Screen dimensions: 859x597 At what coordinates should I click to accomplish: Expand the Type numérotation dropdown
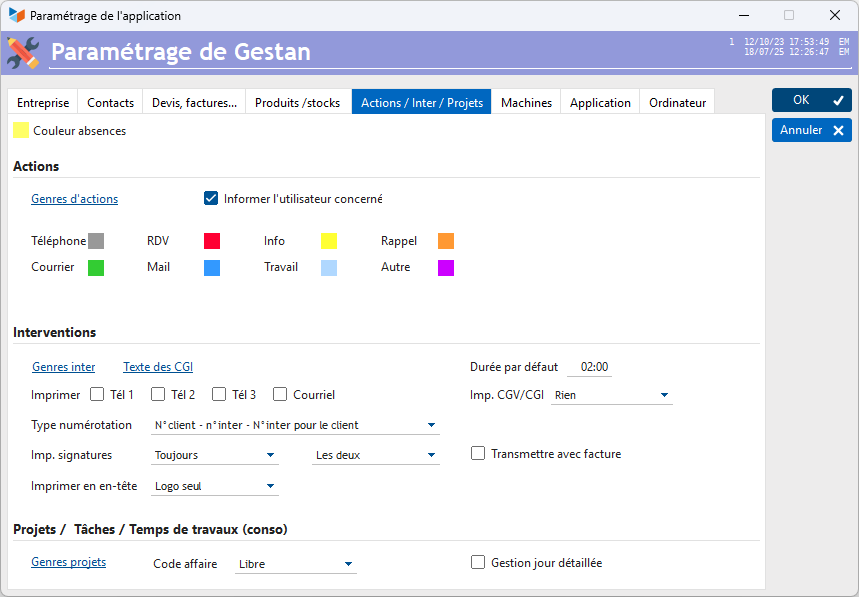[x=431, y=425]
